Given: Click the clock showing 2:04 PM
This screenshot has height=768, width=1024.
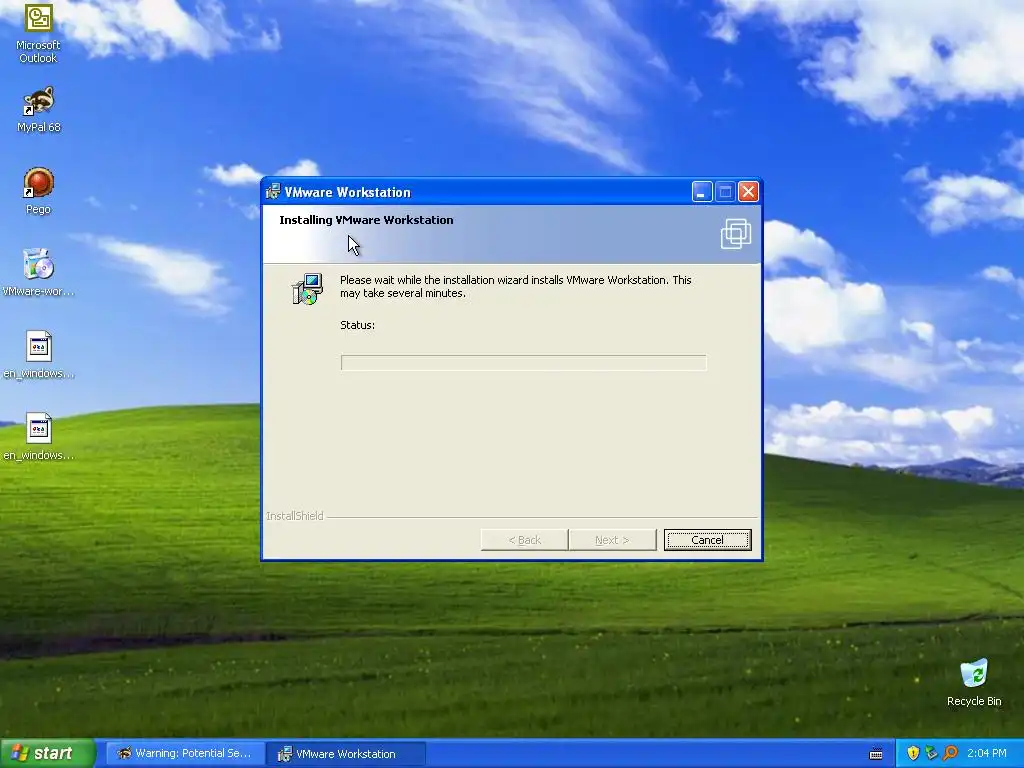Looking at the screenshot, I should (987, 753).
